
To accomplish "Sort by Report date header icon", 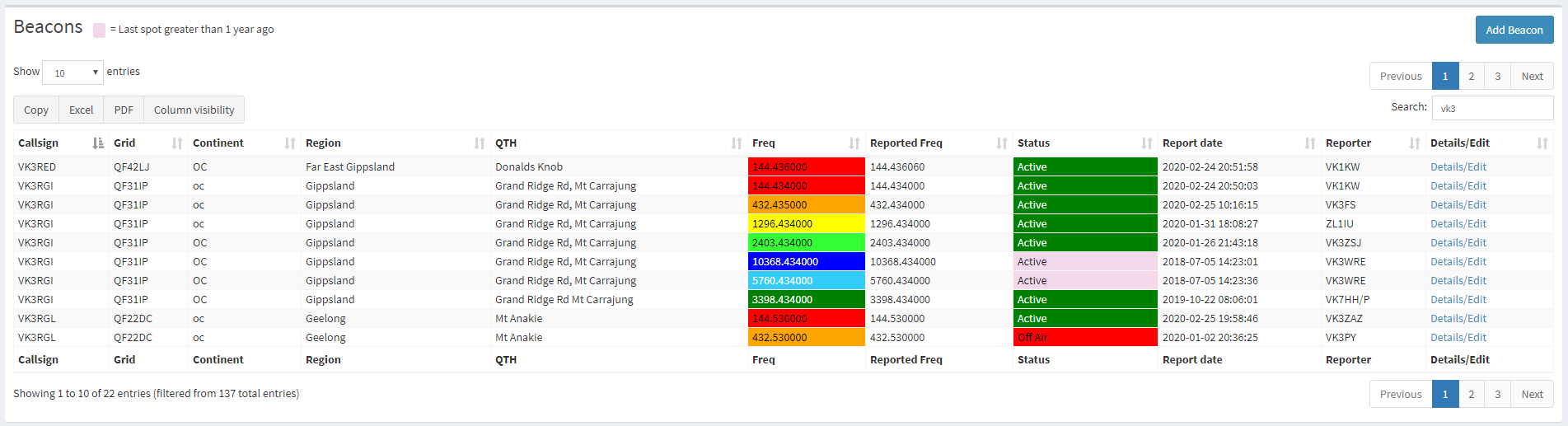I will tap(1310, 143).
